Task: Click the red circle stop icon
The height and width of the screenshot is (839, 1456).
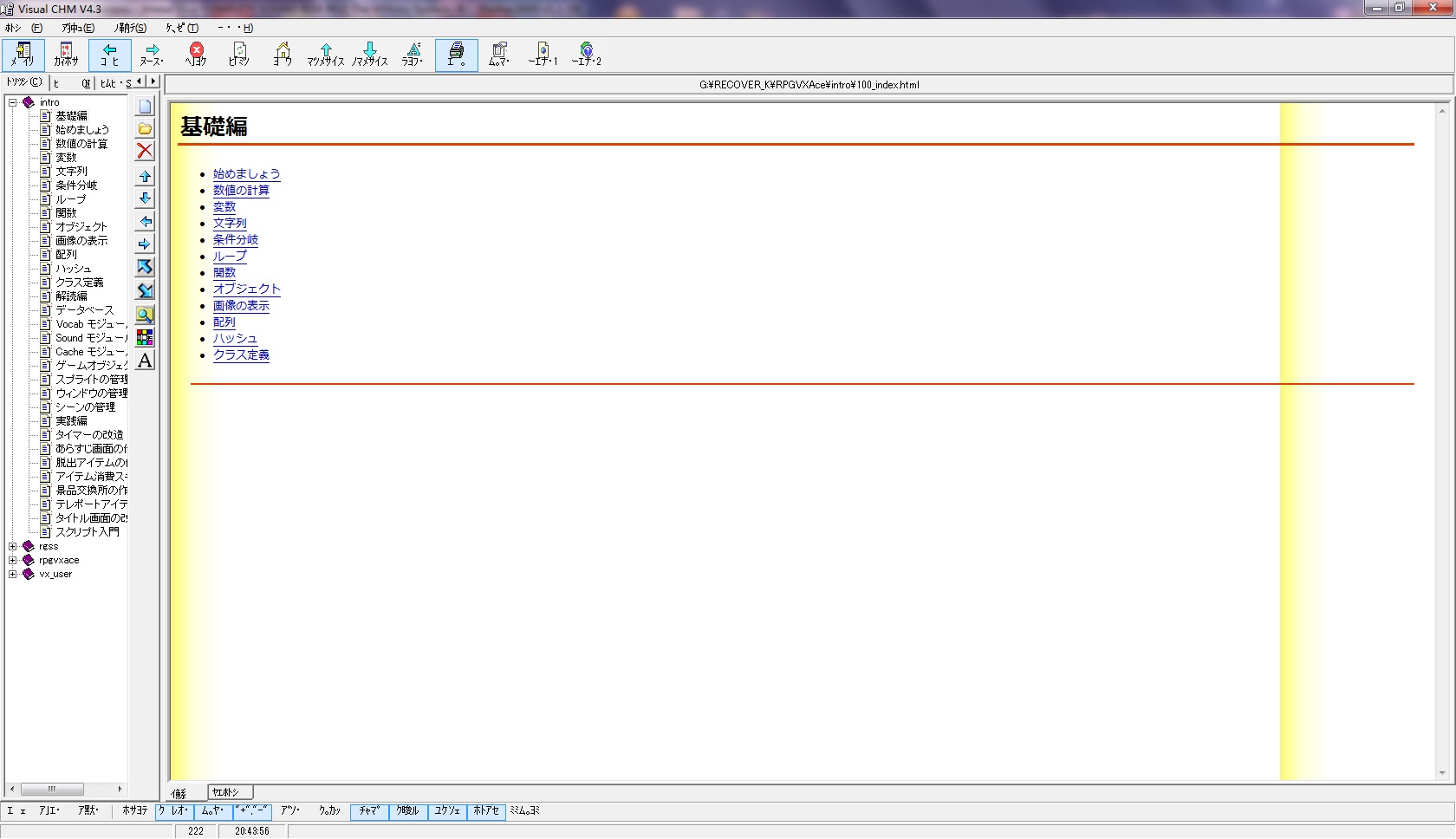Action: point(196,55)
